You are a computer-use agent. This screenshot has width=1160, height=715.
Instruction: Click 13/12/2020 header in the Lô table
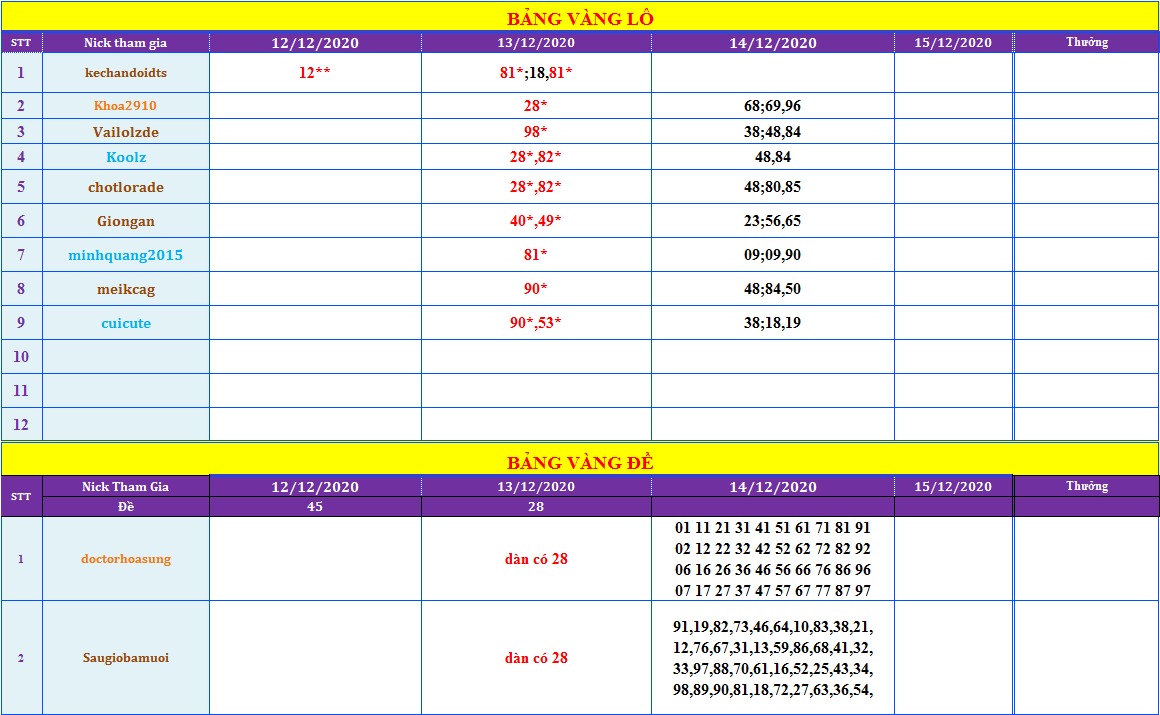pyautogui.click(x=536, y=43)
